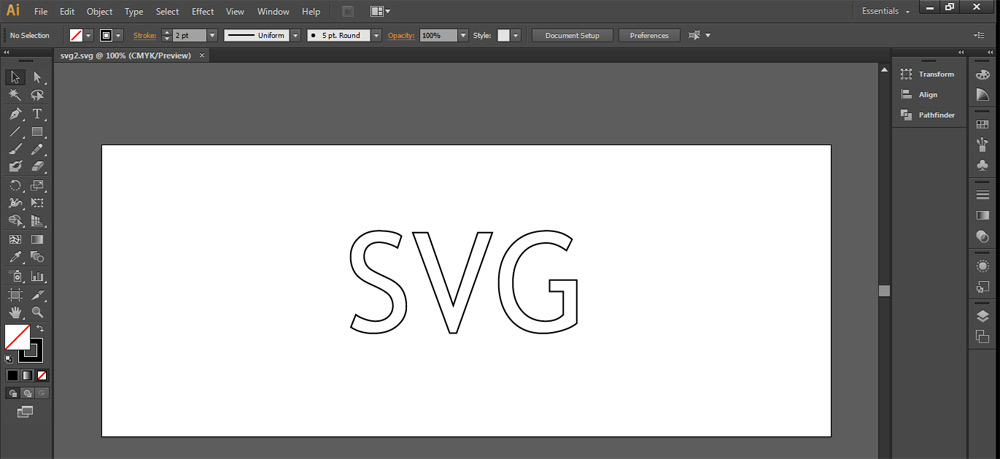Select the Slice tool
Screen dimensions: 1000x459
pos(37,295)
